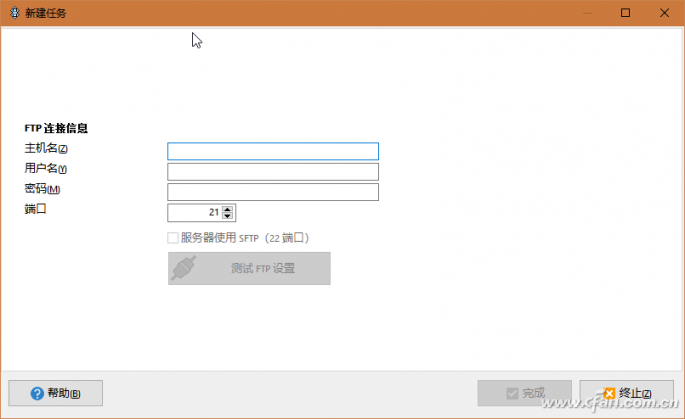Click the 用户名 label
This screenshot has width=685, height=419.
coord(45,168)
